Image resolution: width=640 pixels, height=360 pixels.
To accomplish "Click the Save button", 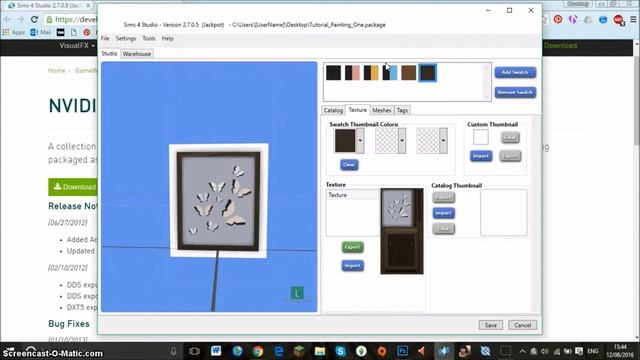I will [491, 325].
